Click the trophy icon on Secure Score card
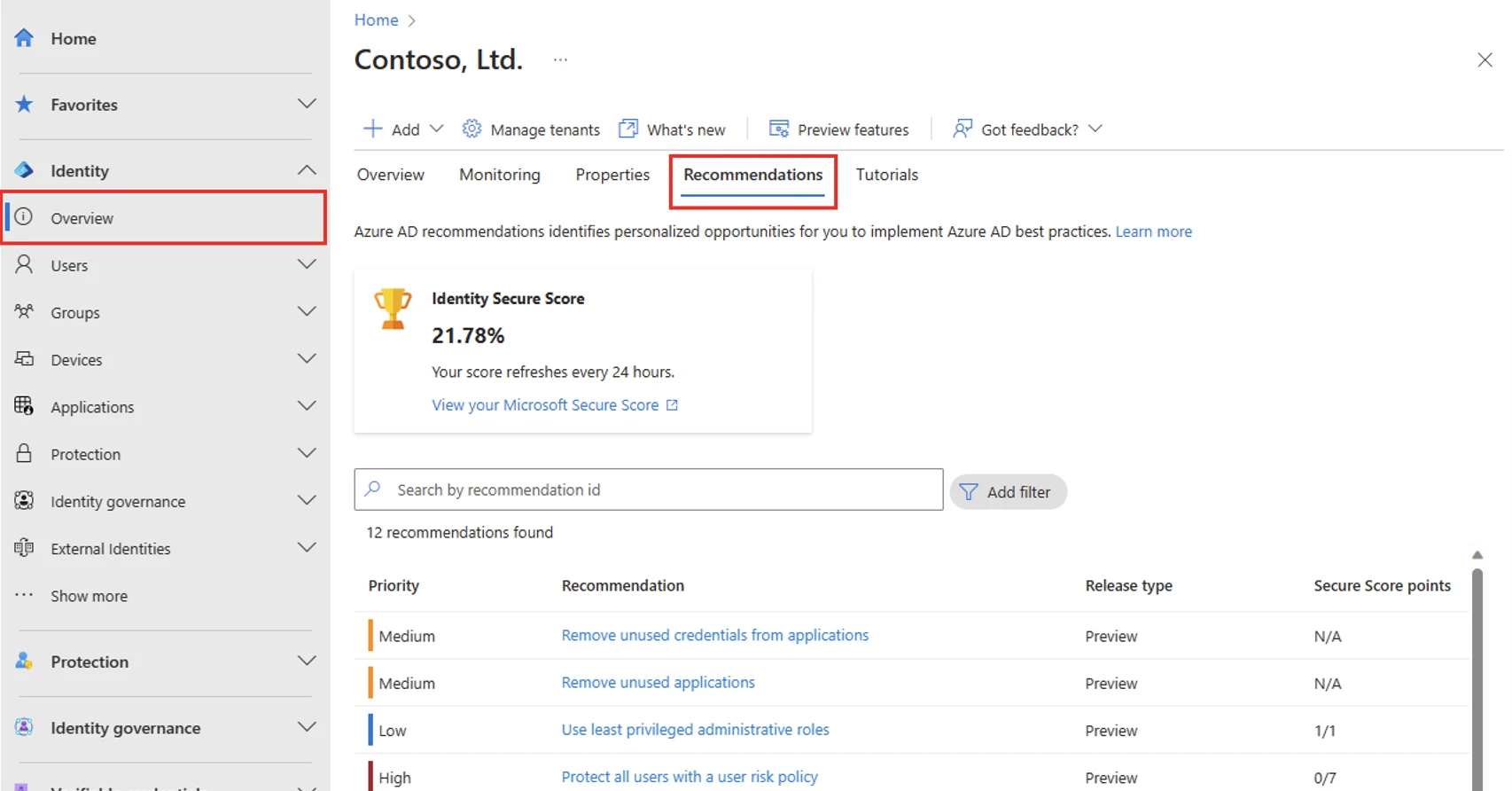 (x=393, y=309)
